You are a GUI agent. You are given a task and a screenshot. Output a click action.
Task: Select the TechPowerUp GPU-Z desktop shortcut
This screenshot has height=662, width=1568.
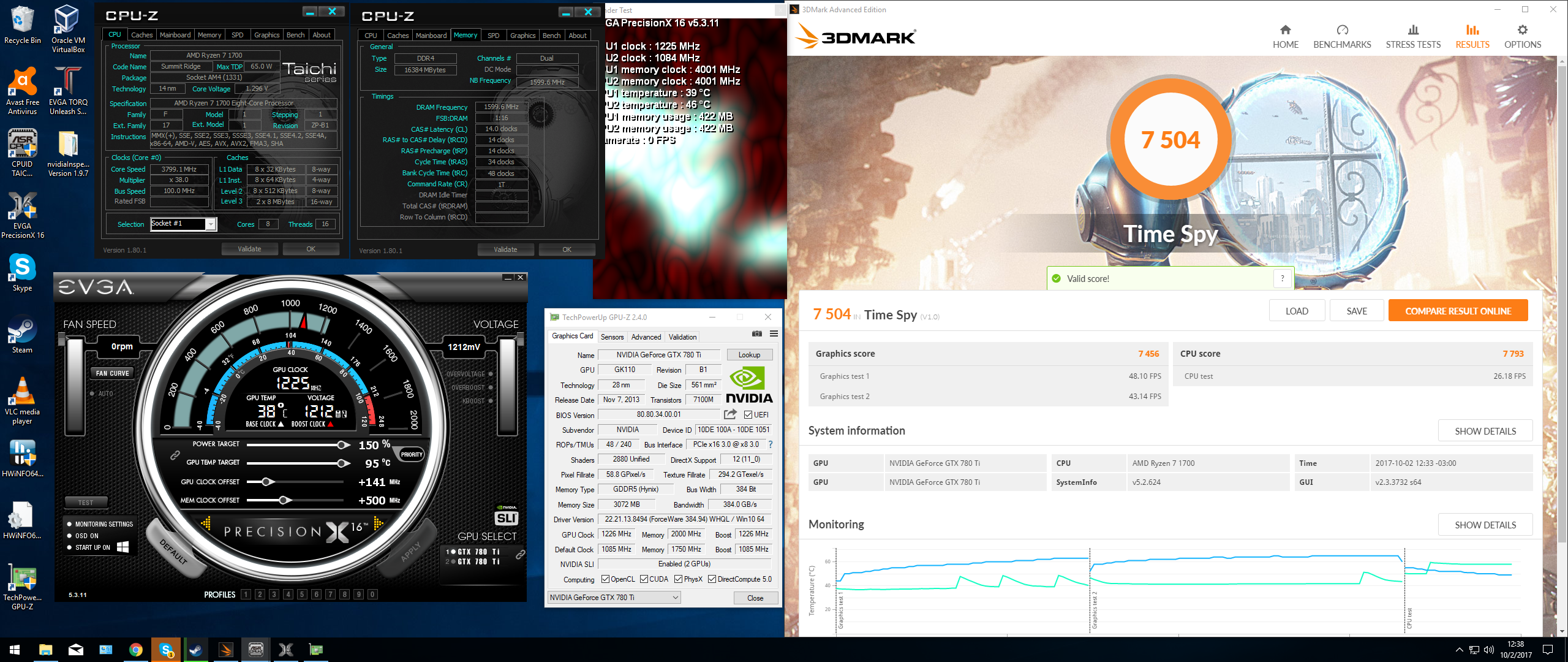click(x=22, y=586)
